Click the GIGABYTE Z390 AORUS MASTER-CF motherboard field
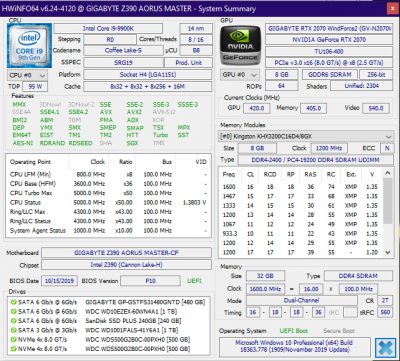Image resolution: width=400 pixels, height=361 pixels. 126,253
